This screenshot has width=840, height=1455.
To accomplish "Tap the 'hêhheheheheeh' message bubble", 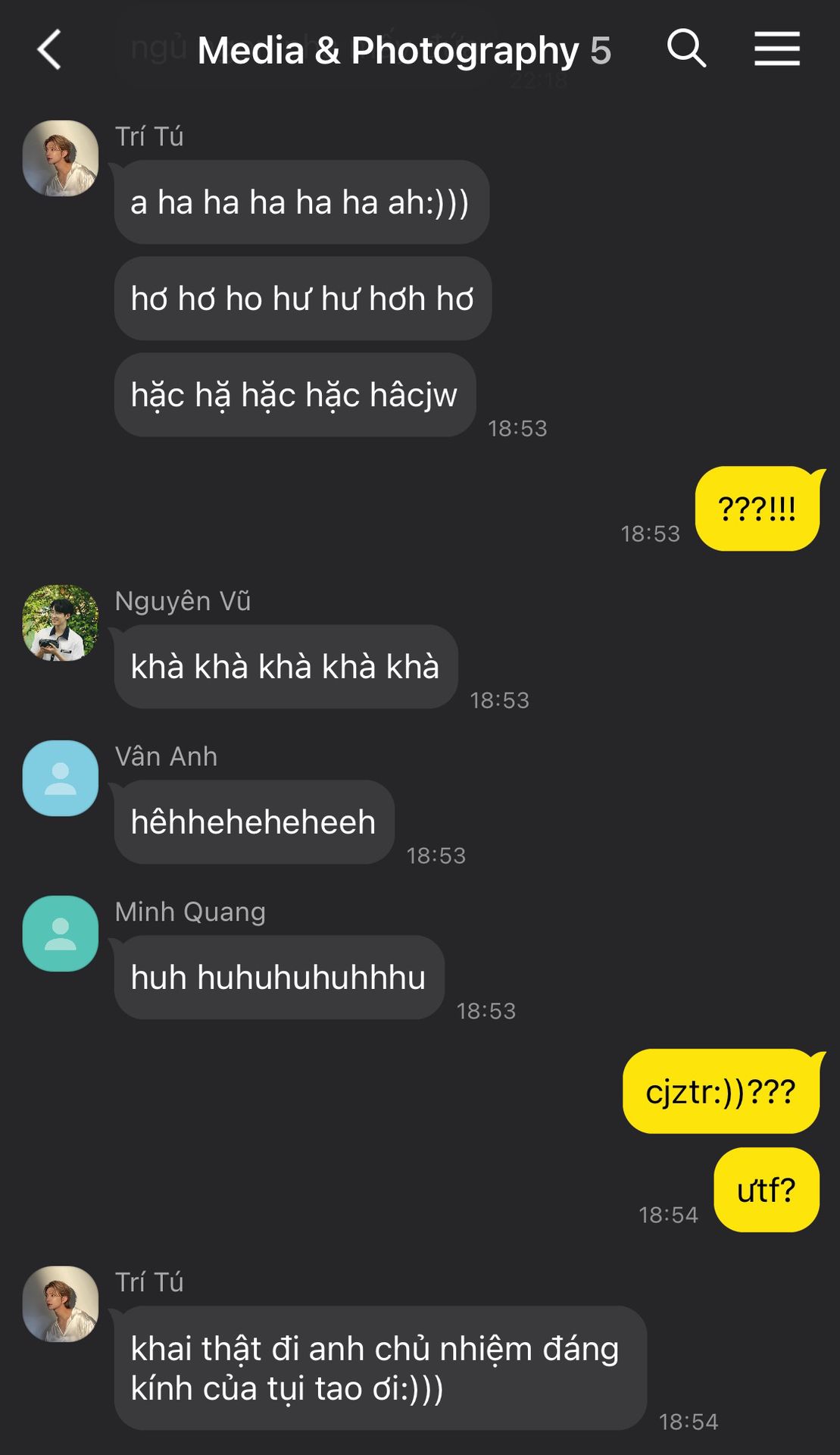I will coord(254,822).
